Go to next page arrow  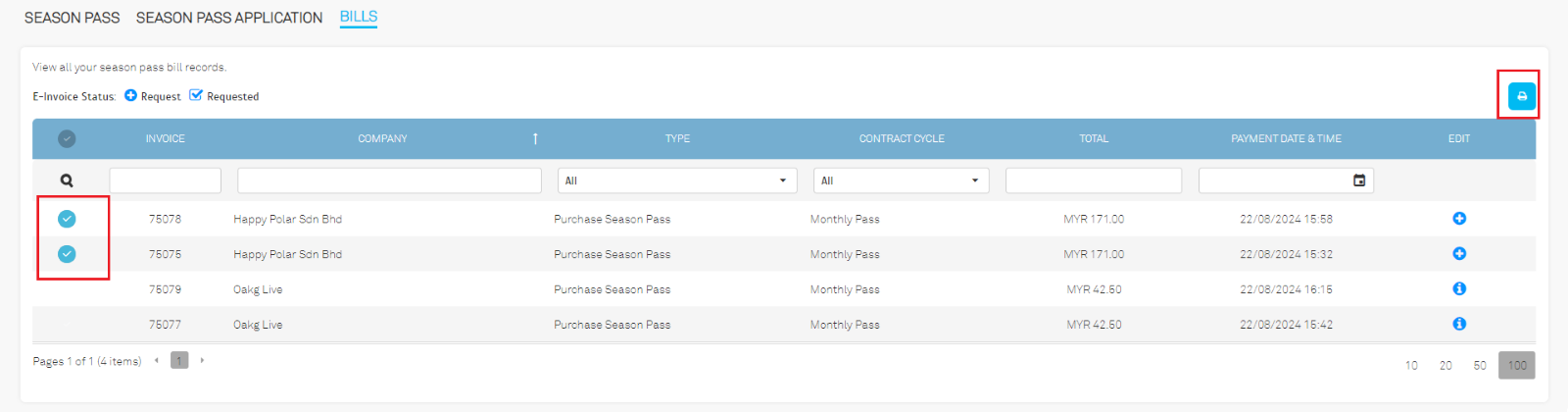(202, 361)
